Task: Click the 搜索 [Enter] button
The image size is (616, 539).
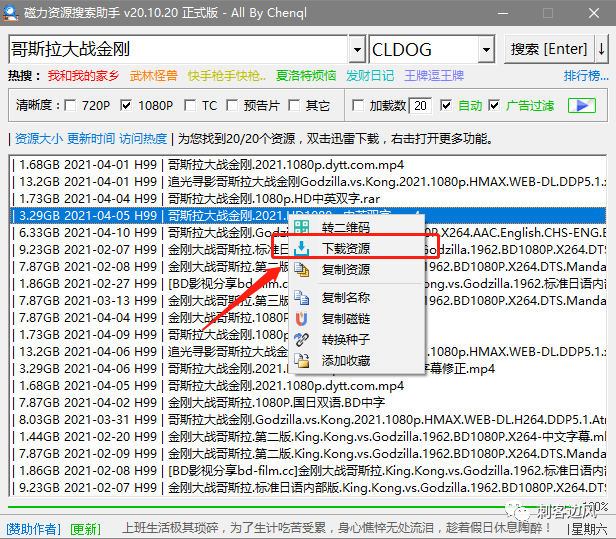Action: click(549, 49)
